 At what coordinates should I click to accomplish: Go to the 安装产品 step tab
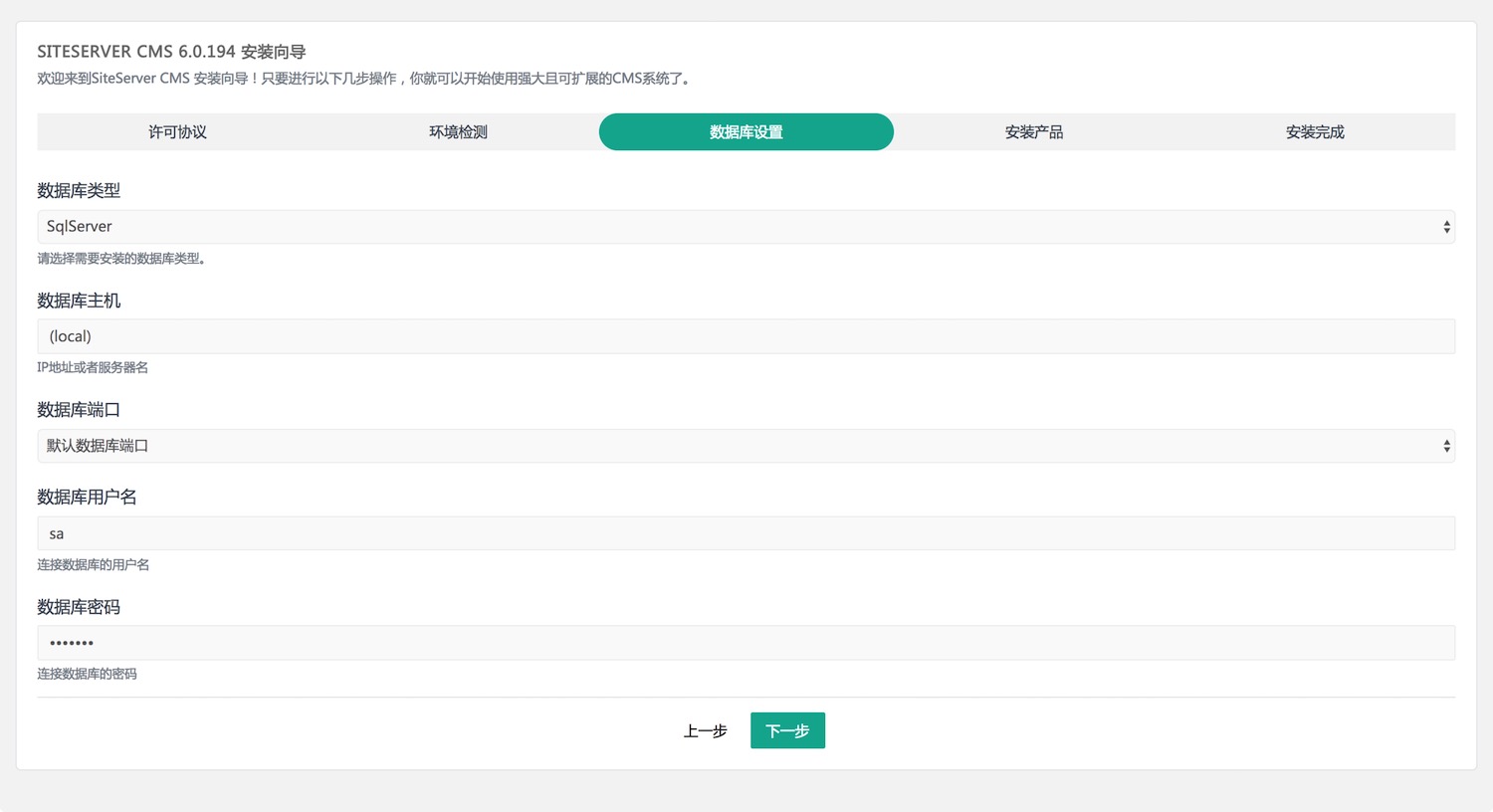[x=1033, y=132]
